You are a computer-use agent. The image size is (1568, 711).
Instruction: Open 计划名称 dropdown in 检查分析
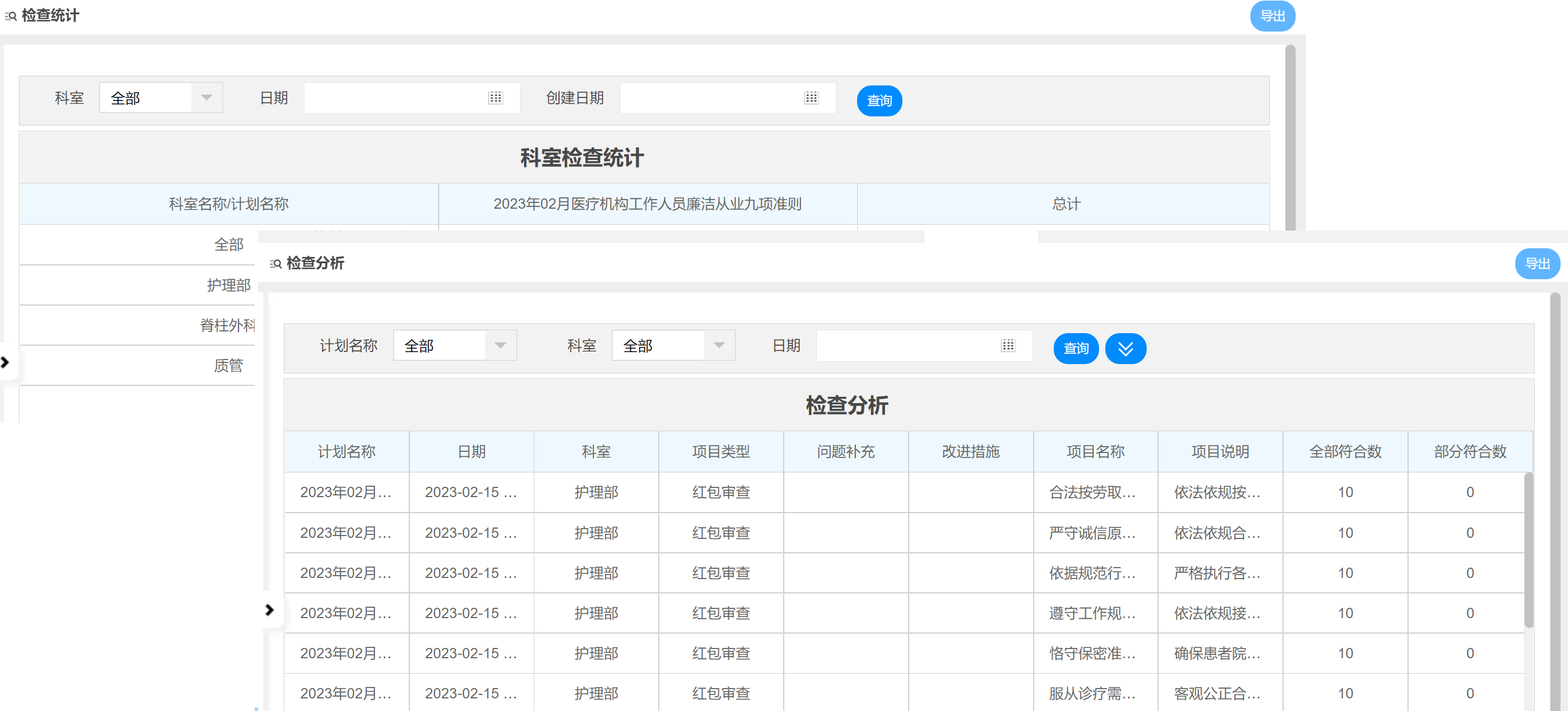(500, 346)
